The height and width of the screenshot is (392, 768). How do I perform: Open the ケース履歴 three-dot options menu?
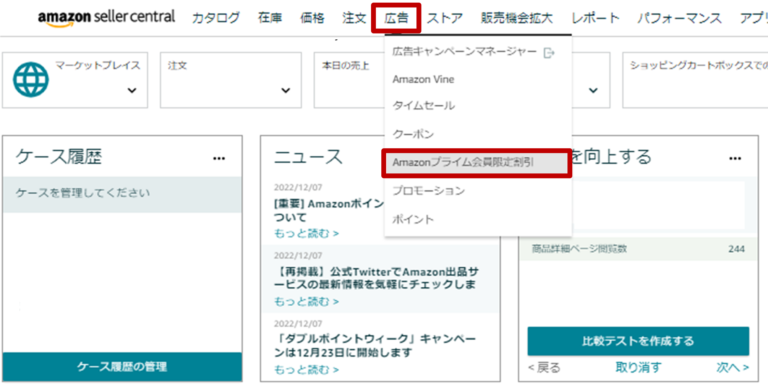219,158
